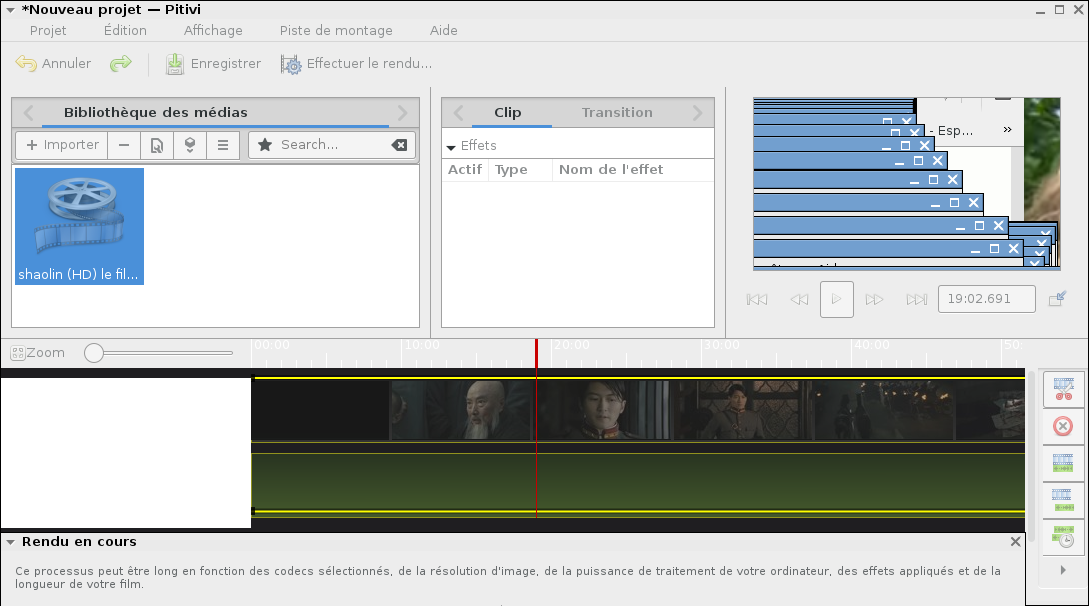Click the 30:00 mark on ruler

click(722, 345)
